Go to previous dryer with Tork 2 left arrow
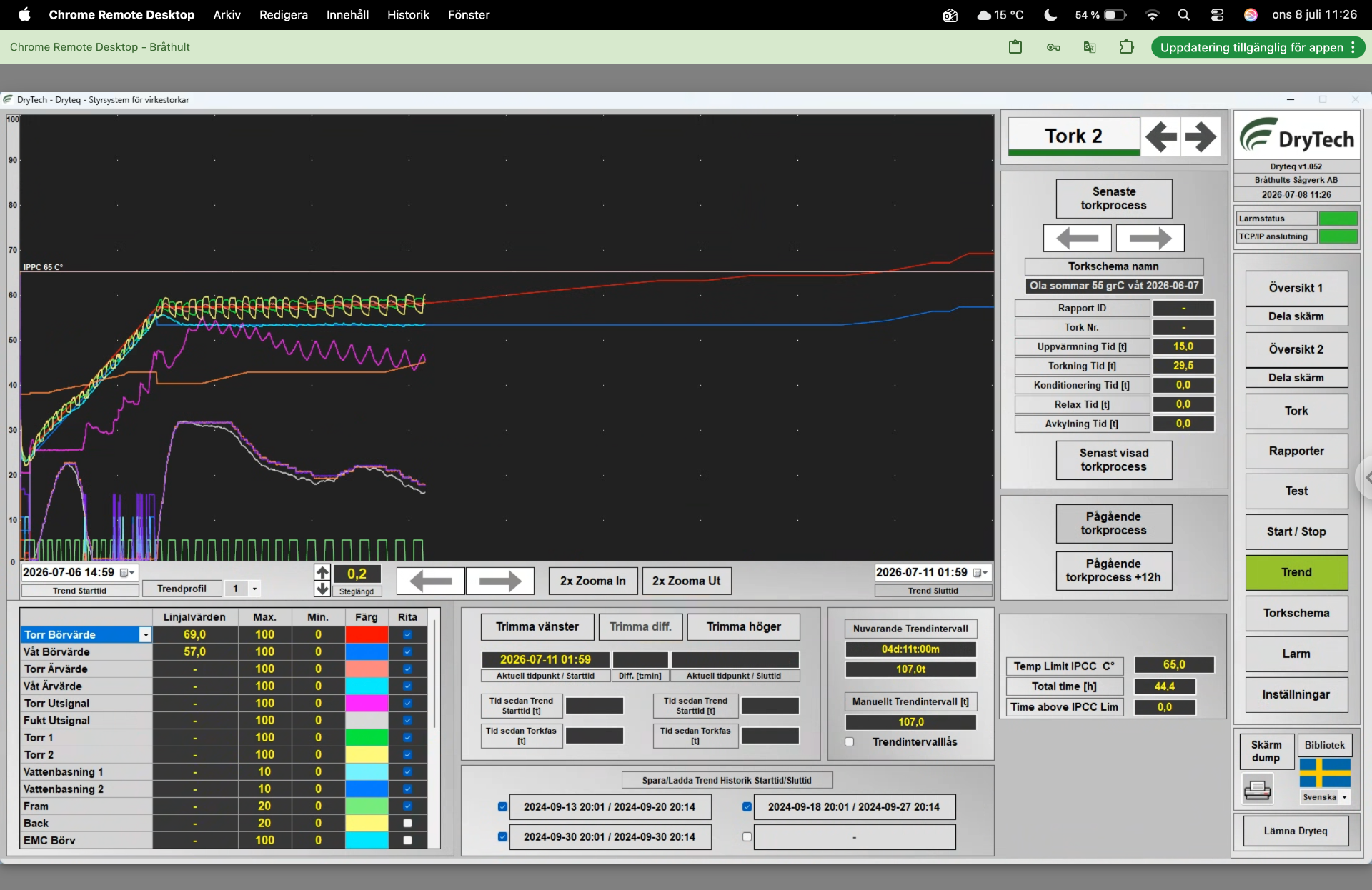The image size is (1372, 890). point(1160,136)
